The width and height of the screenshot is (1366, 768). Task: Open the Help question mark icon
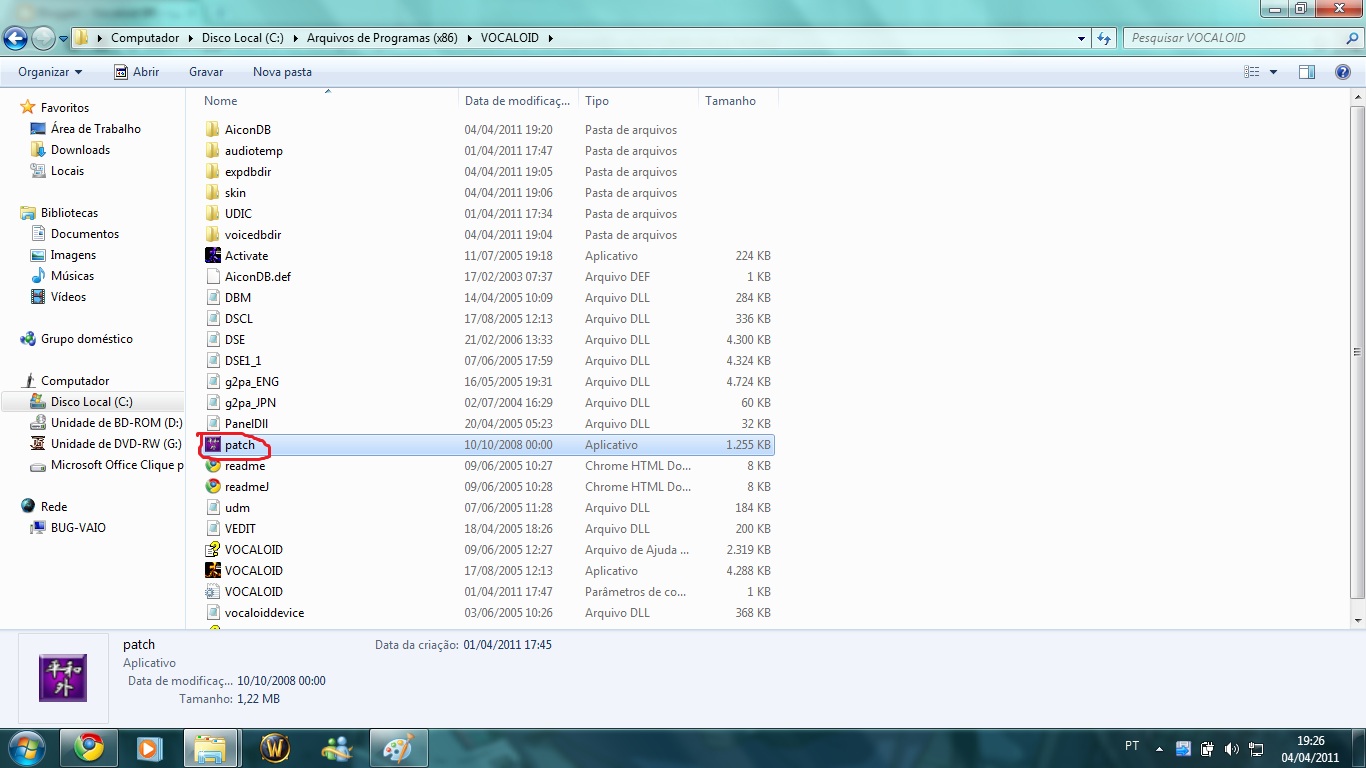click(1343, 72)
